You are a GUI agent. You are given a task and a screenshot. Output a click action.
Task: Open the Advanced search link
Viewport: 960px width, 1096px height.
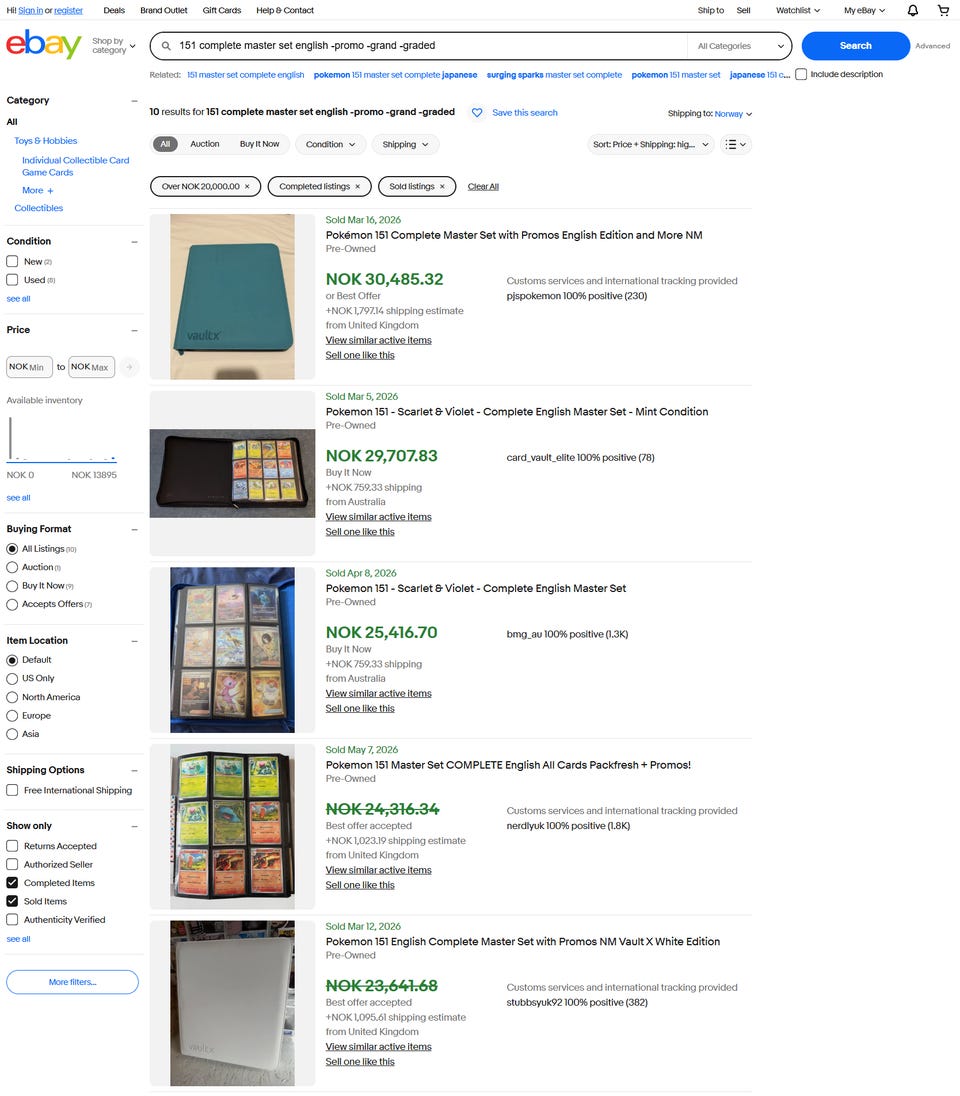point(933,46)
